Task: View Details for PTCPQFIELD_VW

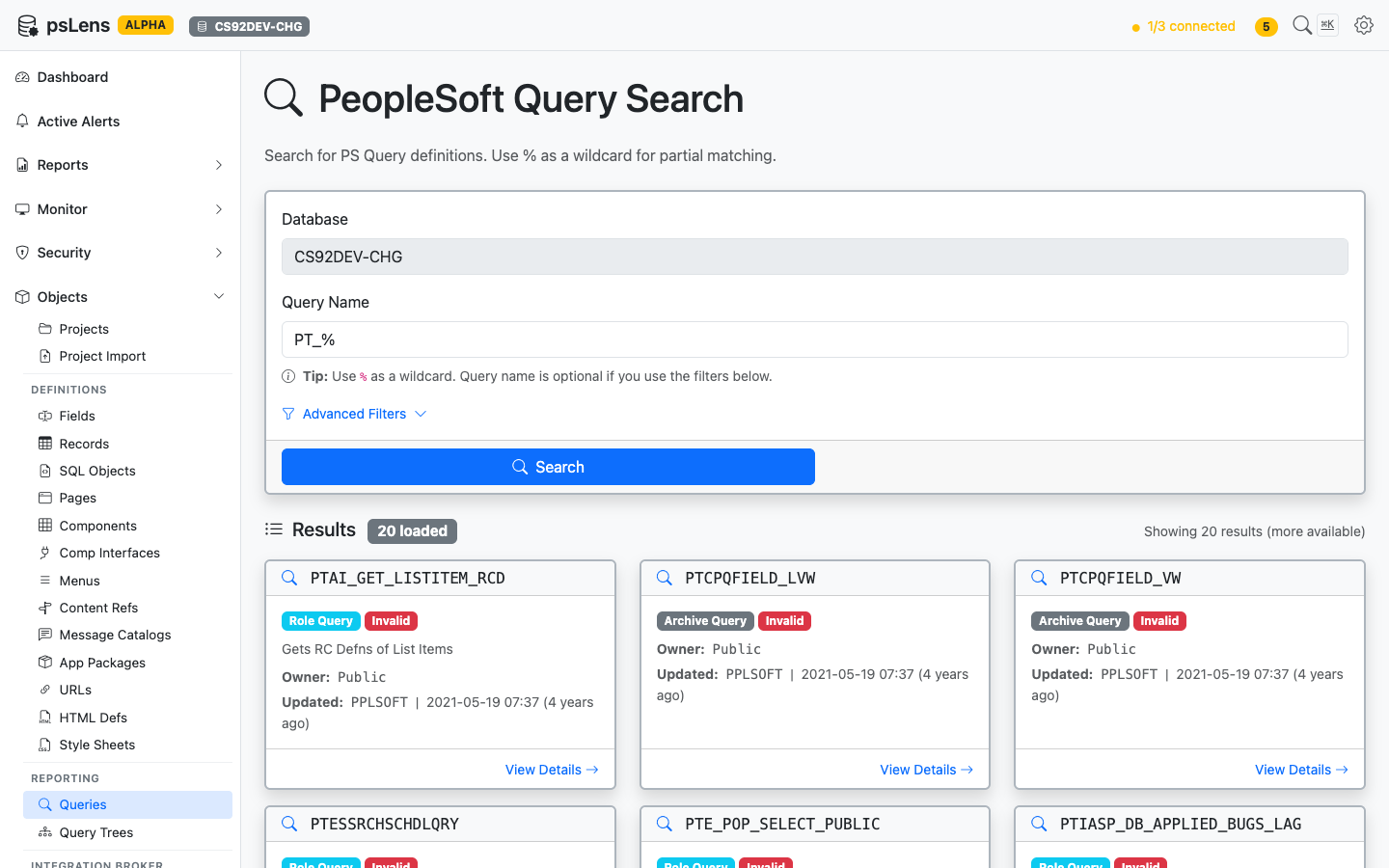Action: pos(1301,770)
